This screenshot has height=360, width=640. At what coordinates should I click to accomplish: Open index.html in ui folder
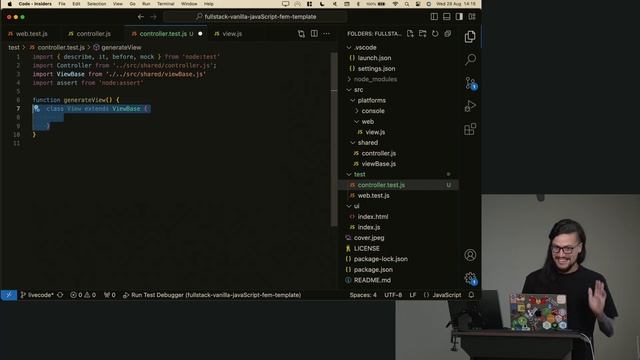point(373,217)
